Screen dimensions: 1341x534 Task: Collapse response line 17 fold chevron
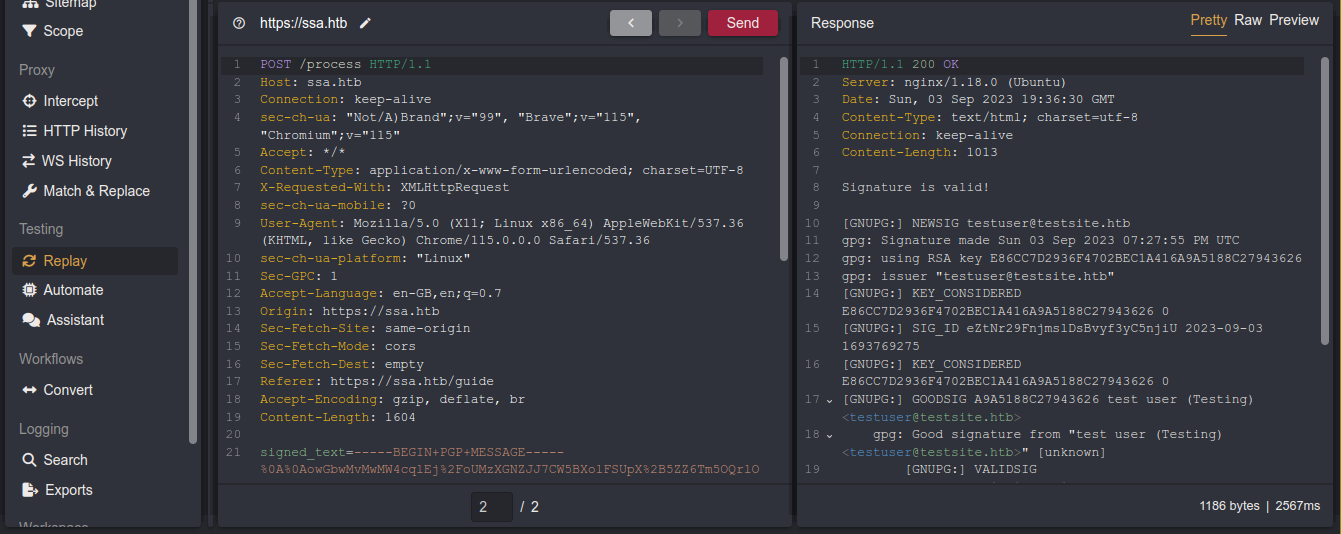829,400
